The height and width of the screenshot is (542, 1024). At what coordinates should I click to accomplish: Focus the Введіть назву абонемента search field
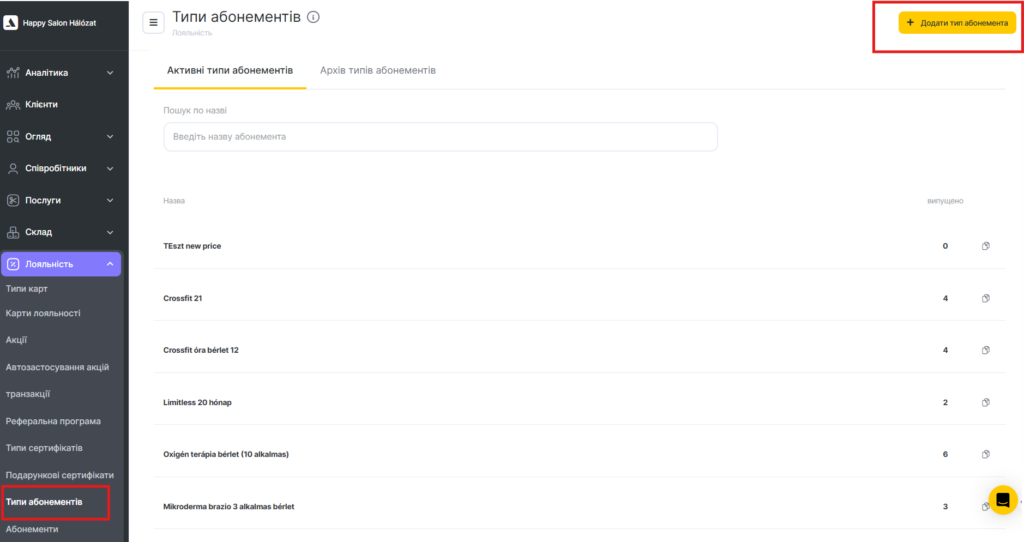[x=440, y=136]
